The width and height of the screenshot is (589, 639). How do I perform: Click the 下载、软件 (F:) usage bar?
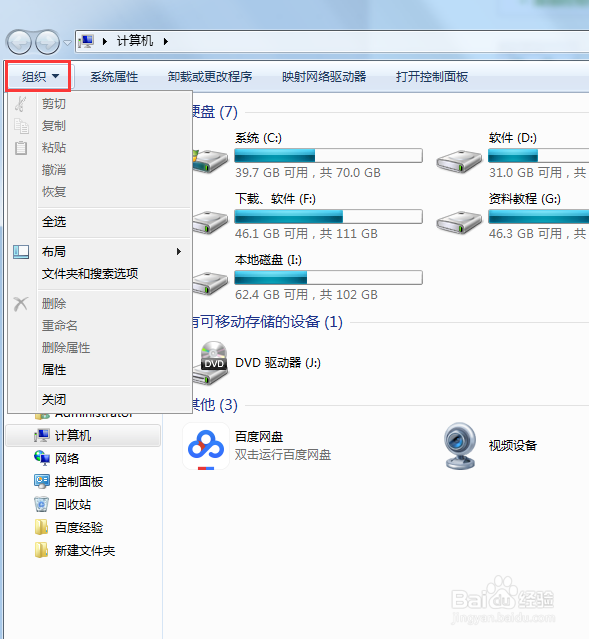pyautogui.click(x=329, y=216)
